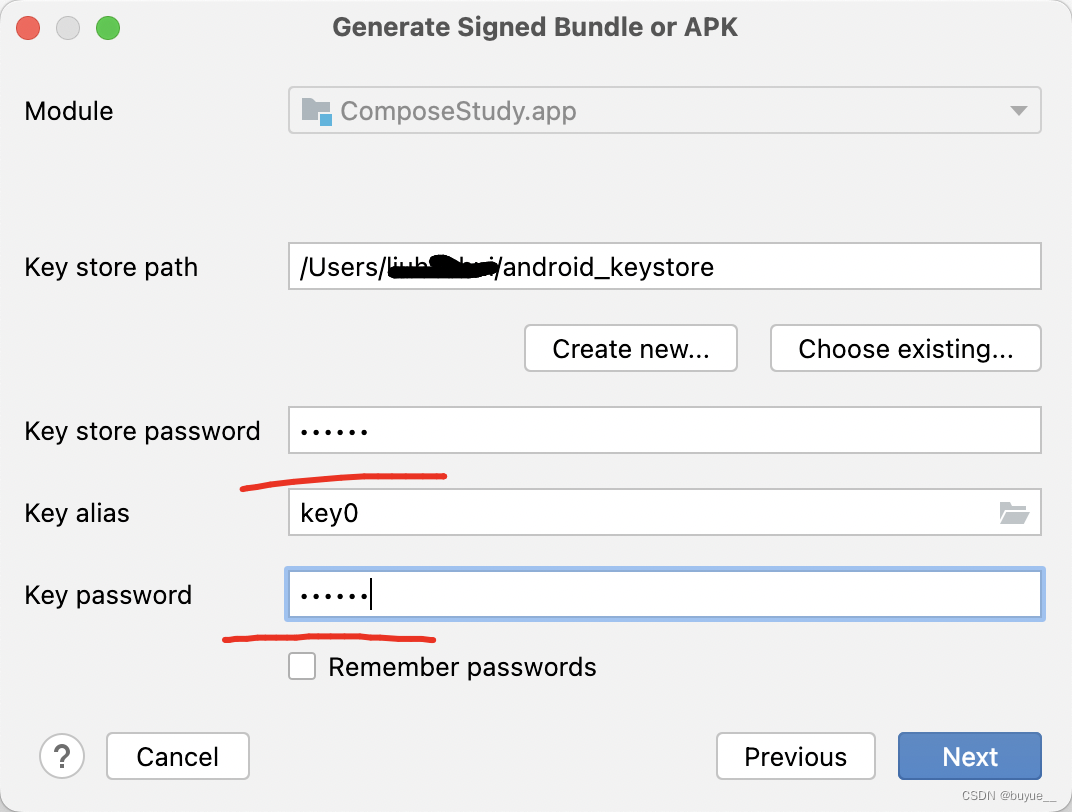Go back using the Previous button
The height and width of the screenshot is (812, 1072).
coord(795,757)
